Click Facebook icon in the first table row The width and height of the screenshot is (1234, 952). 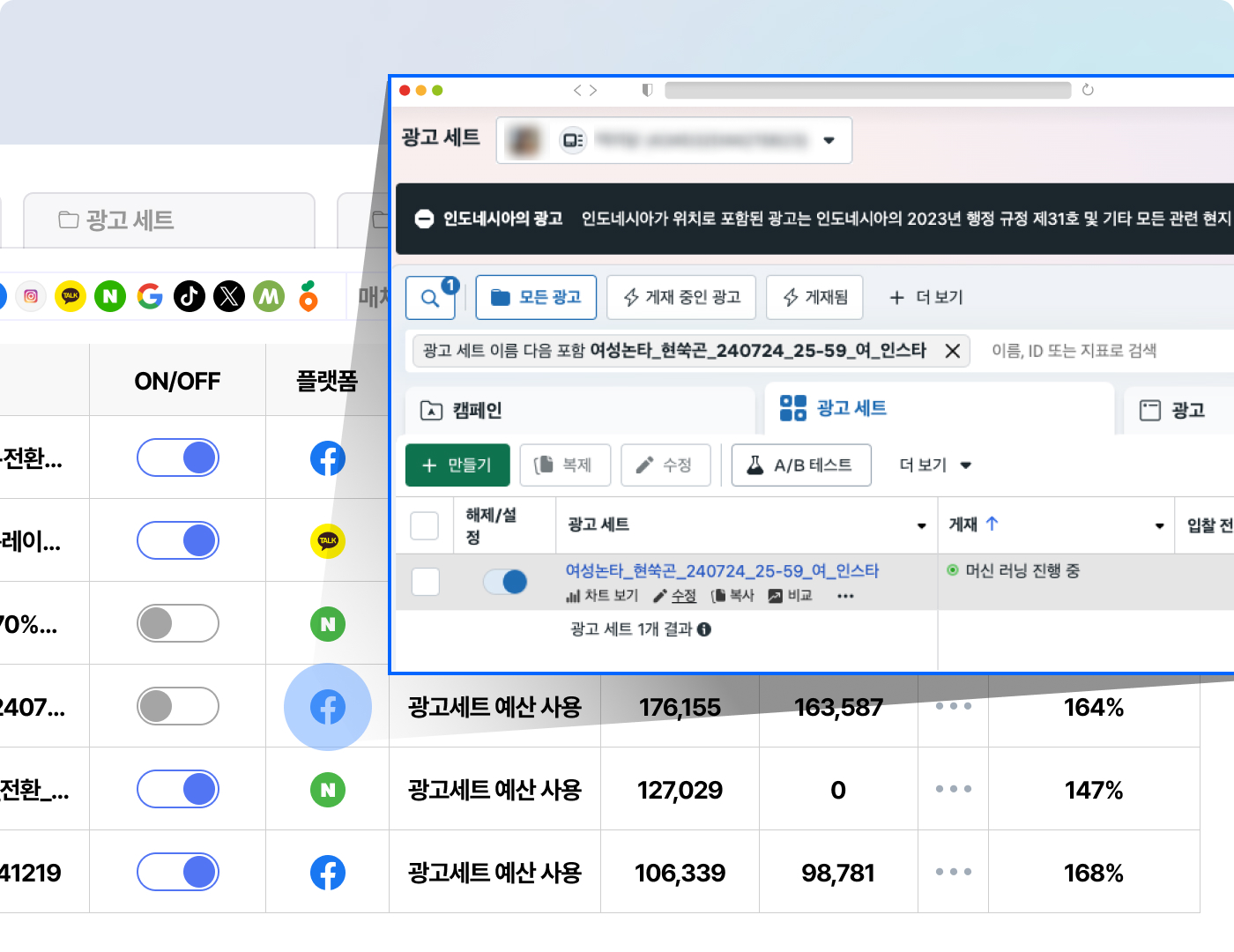(328, 458)
